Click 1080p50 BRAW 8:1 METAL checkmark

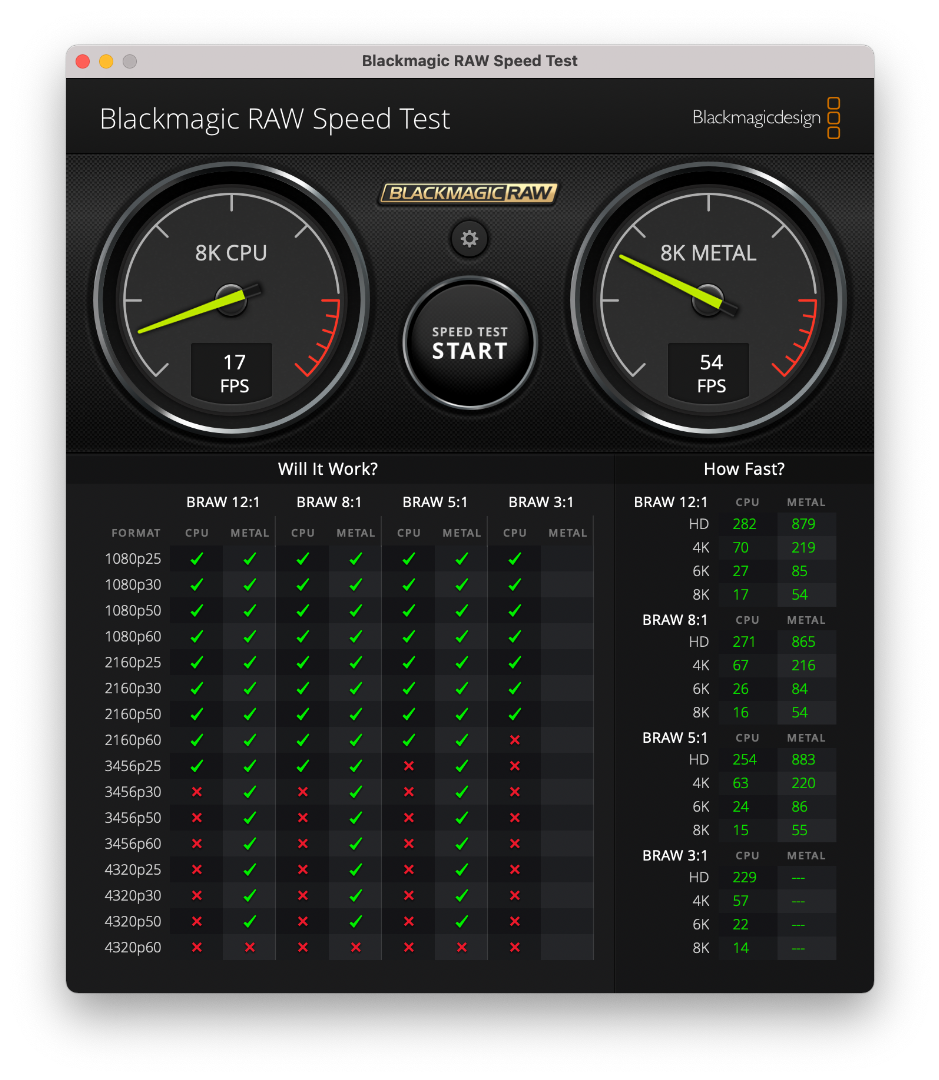pyautogui.click(x=355, y=610)
